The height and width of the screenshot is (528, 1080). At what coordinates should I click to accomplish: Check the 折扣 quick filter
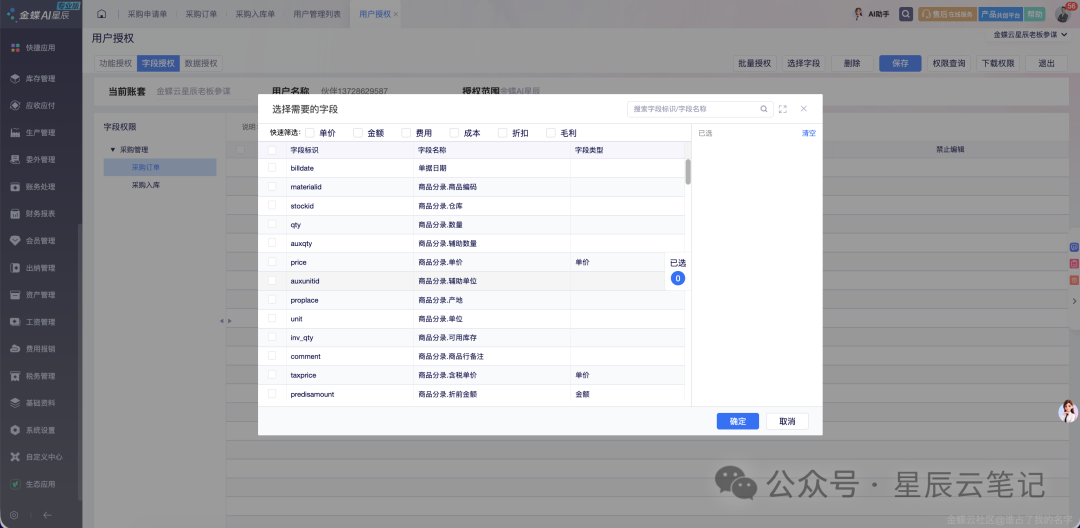[x=502, y=133]
